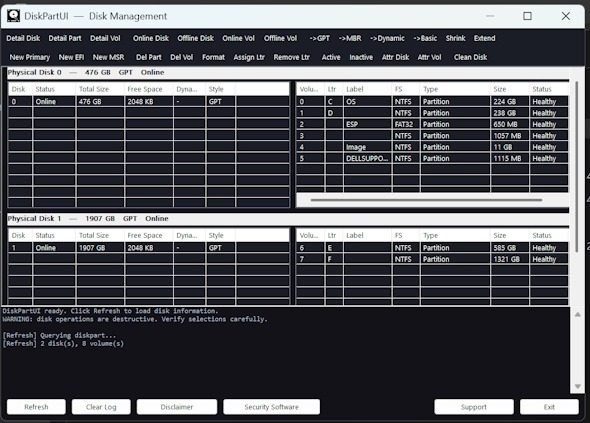Select the Image volume row
The width and height of the screenshot is (590, 423).
click(432, 147)
